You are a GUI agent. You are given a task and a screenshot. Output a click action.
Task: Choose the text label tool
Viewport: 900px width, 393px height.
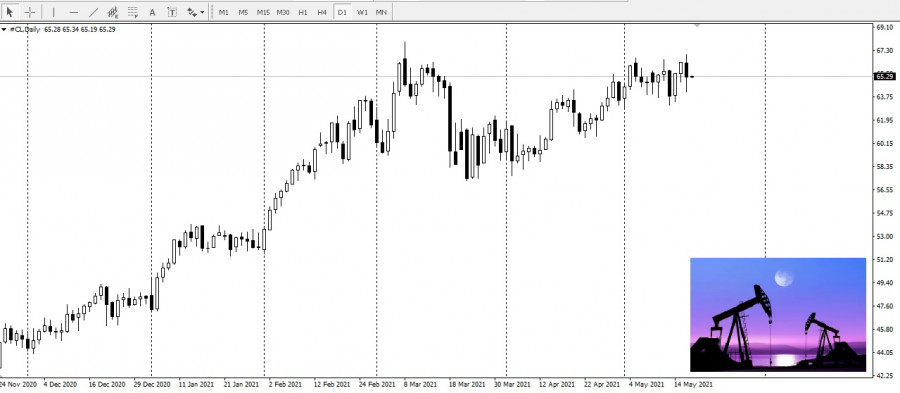tap(172, 11)
